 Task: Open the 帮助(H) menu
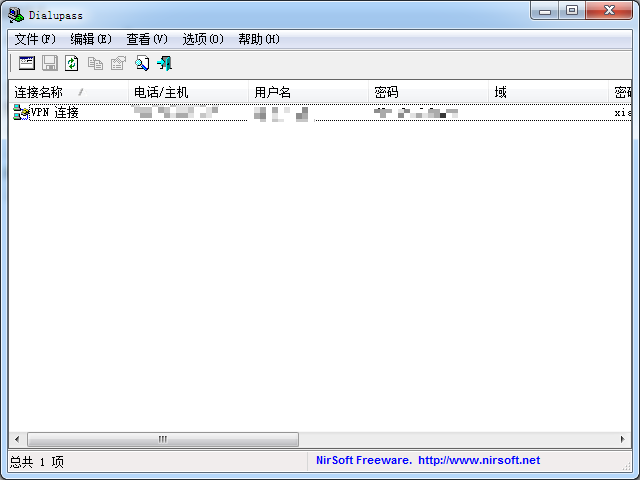(x=259, y=39)
